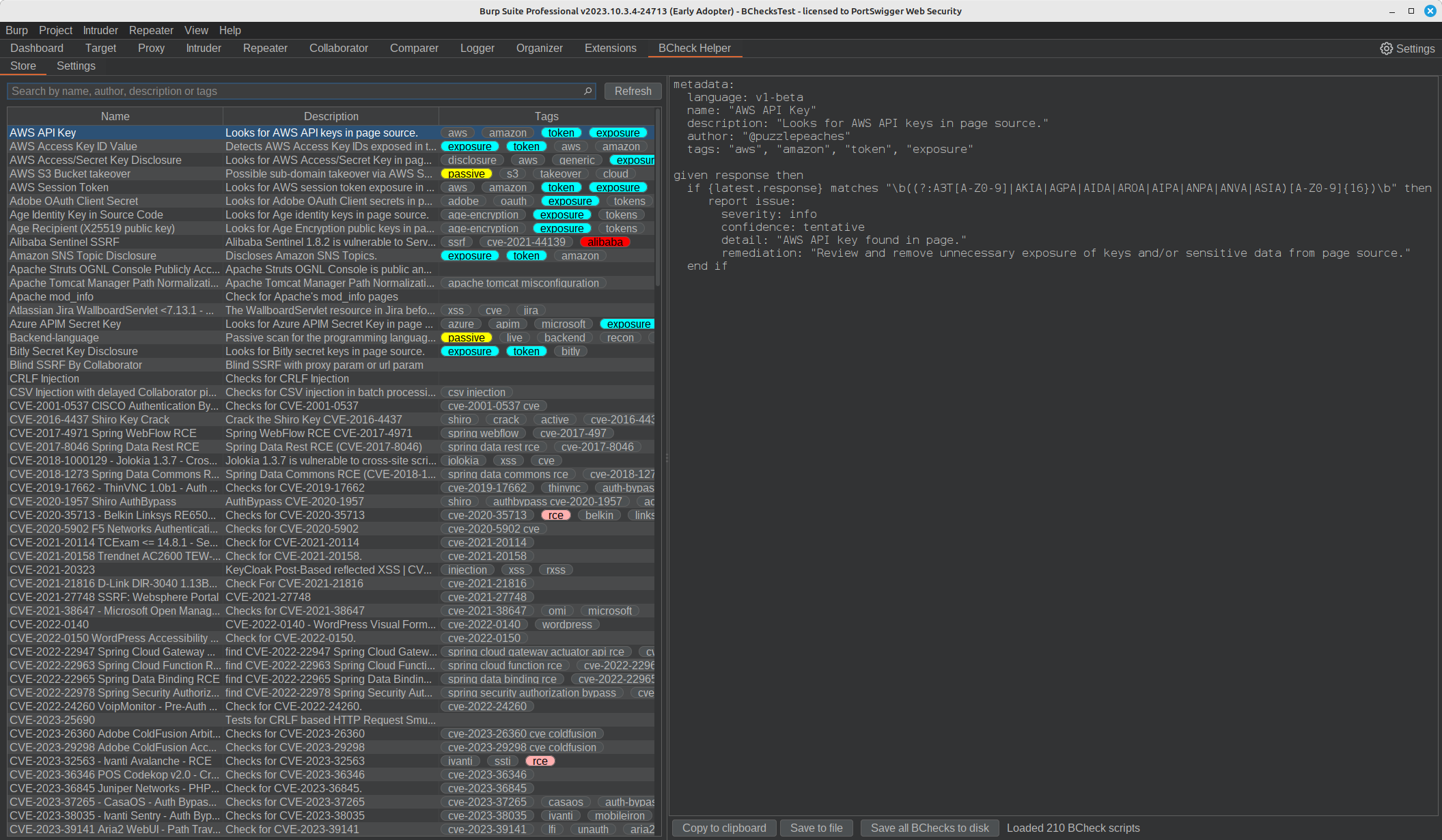Select Bitly Secret Key Disclosure row

(x=331, y=351)
